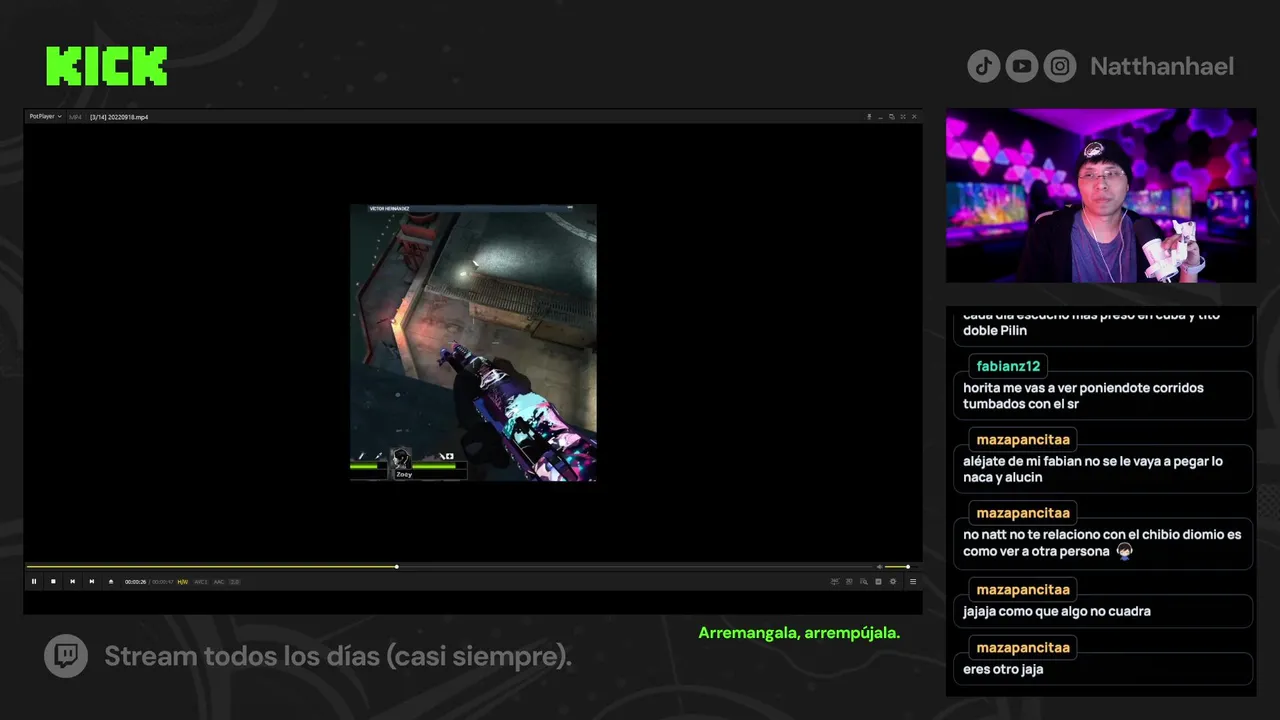Open the PotPlayer main menu dropdown

point(46,117)
